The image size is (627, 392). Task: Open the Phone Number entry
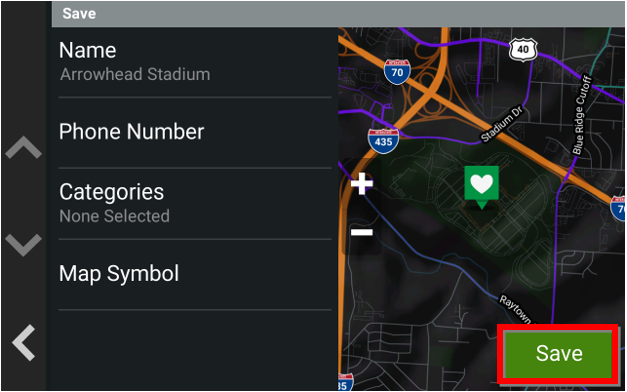tap(195, 132)
